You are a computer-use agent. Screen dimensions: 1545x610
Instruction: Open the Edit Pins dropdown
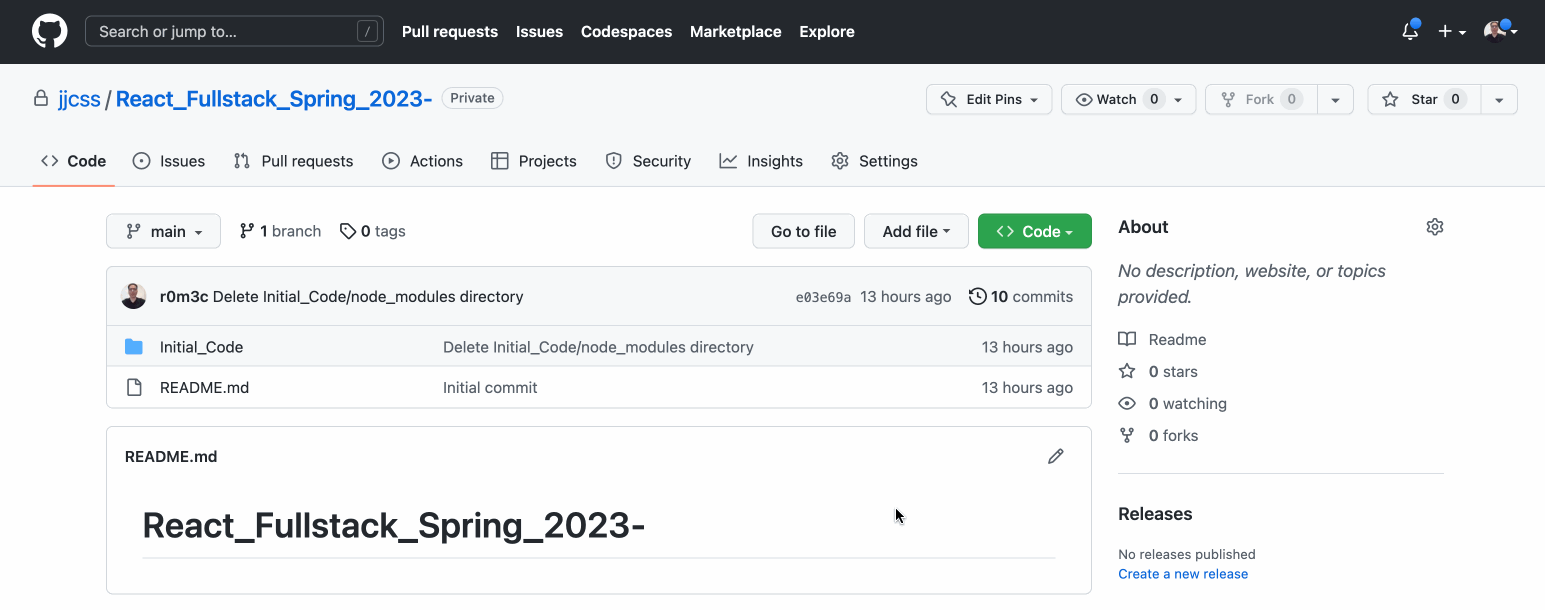click(989, 99)
